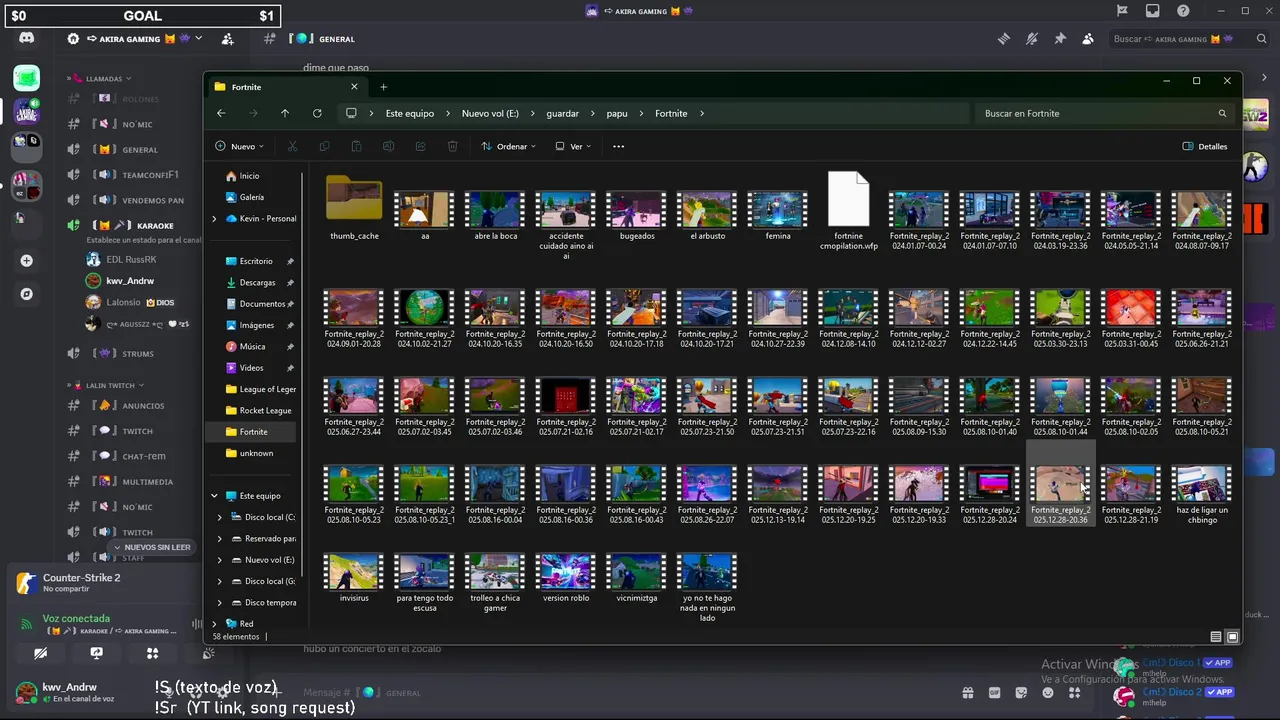Open Inicio in the navigation pane

[249, 176]
